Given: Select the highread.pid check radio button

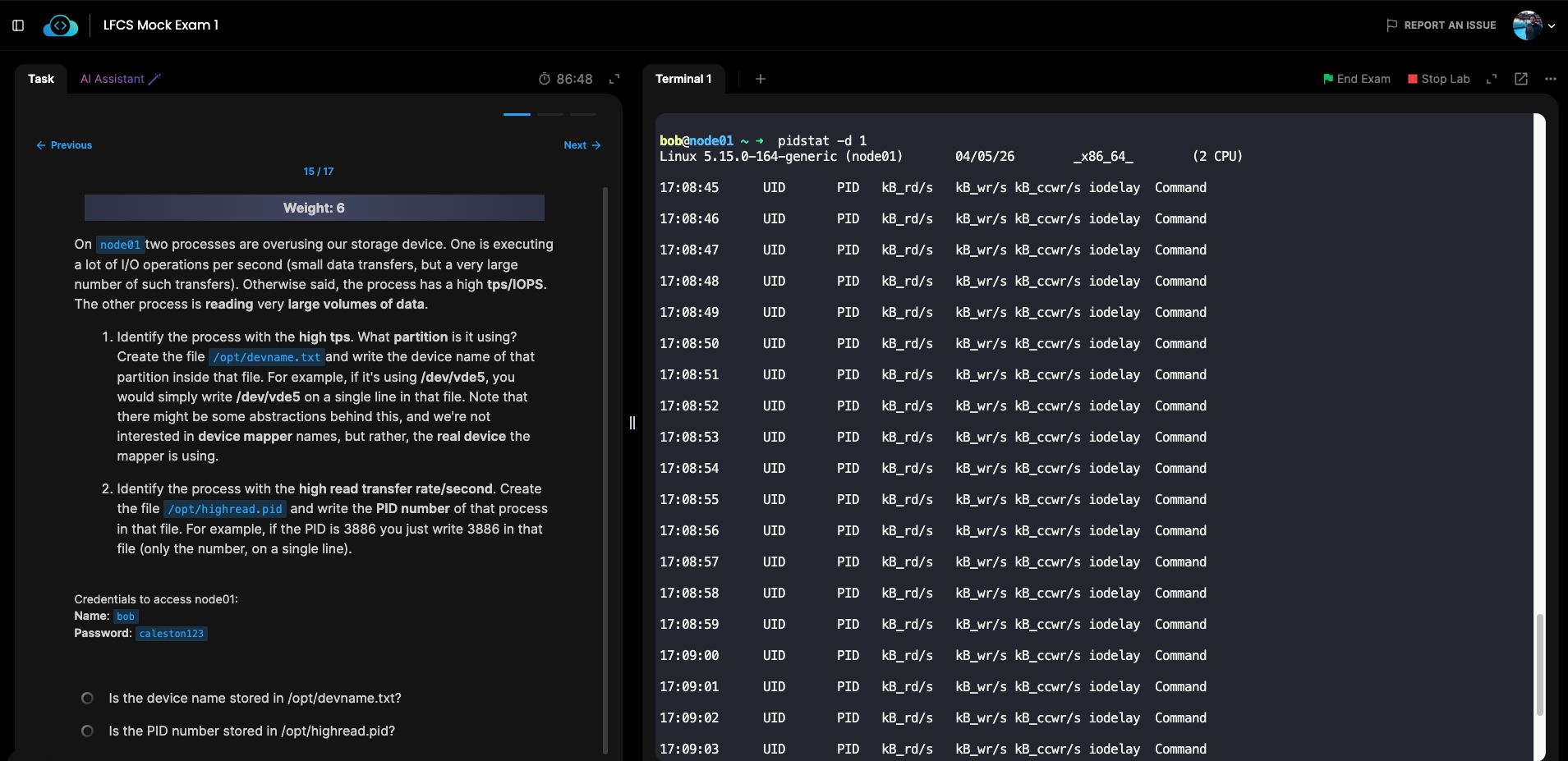Looking at the screenshot, I should coord(87,731).
